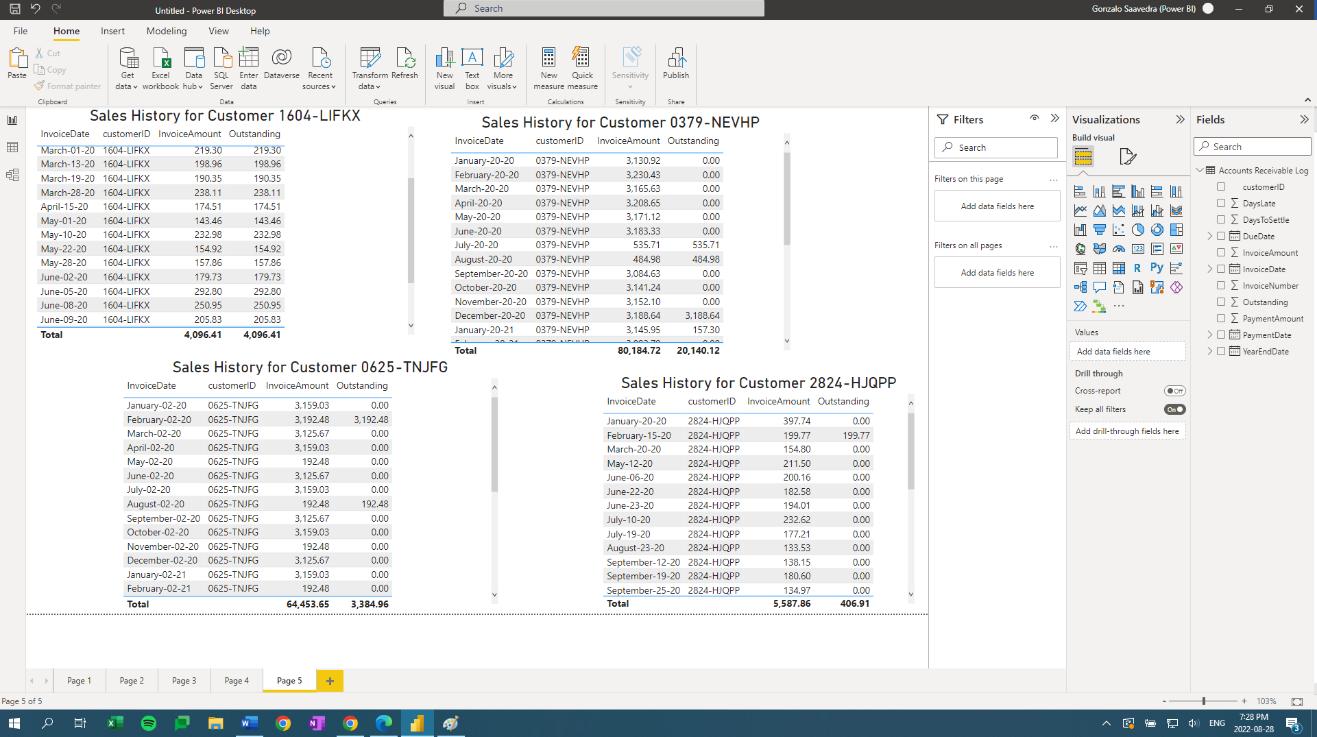Open the View ribbon tab

[218, 31]
